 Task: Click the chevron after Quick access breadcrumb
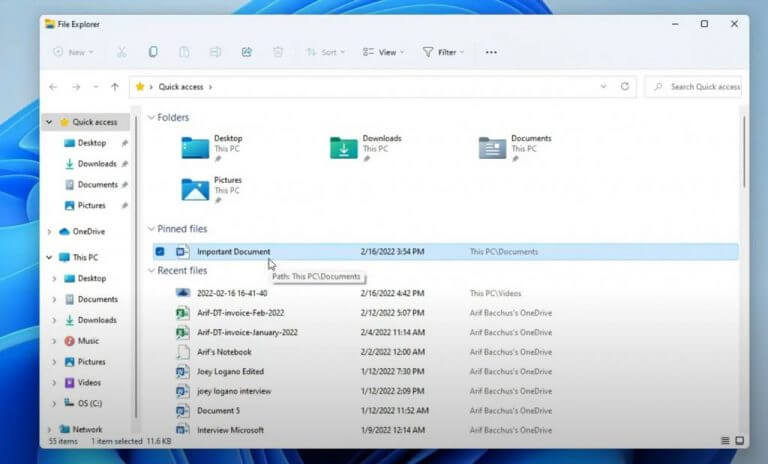point(211,87)
